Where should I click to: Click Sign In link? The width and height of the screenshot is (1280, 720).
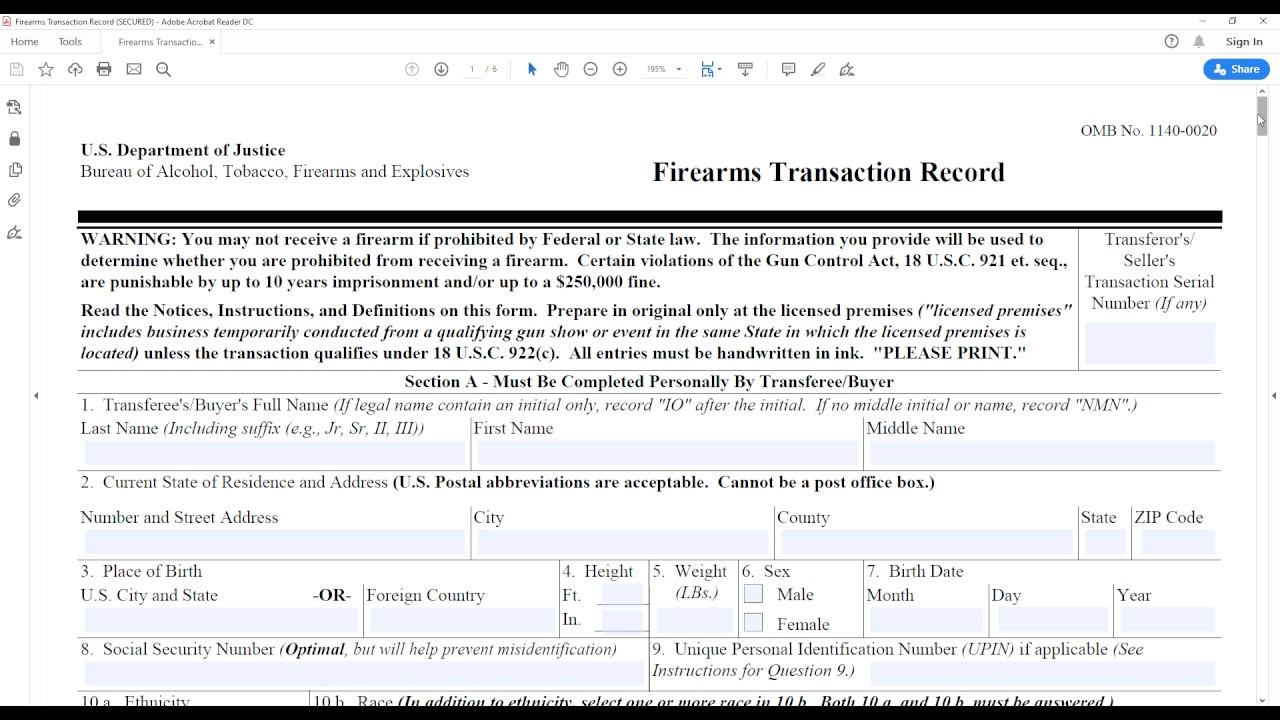pos(1244,41)
